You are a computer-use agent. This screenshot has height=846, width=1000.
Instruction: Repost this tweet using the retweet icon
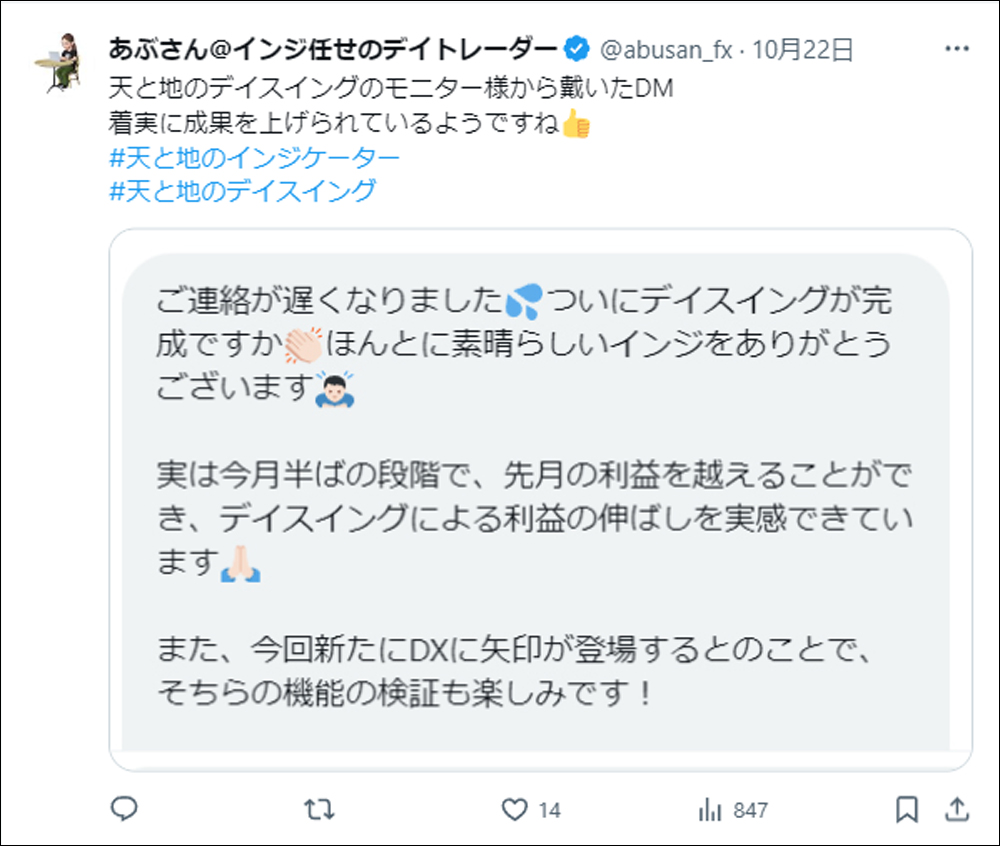tap(318, 808)
